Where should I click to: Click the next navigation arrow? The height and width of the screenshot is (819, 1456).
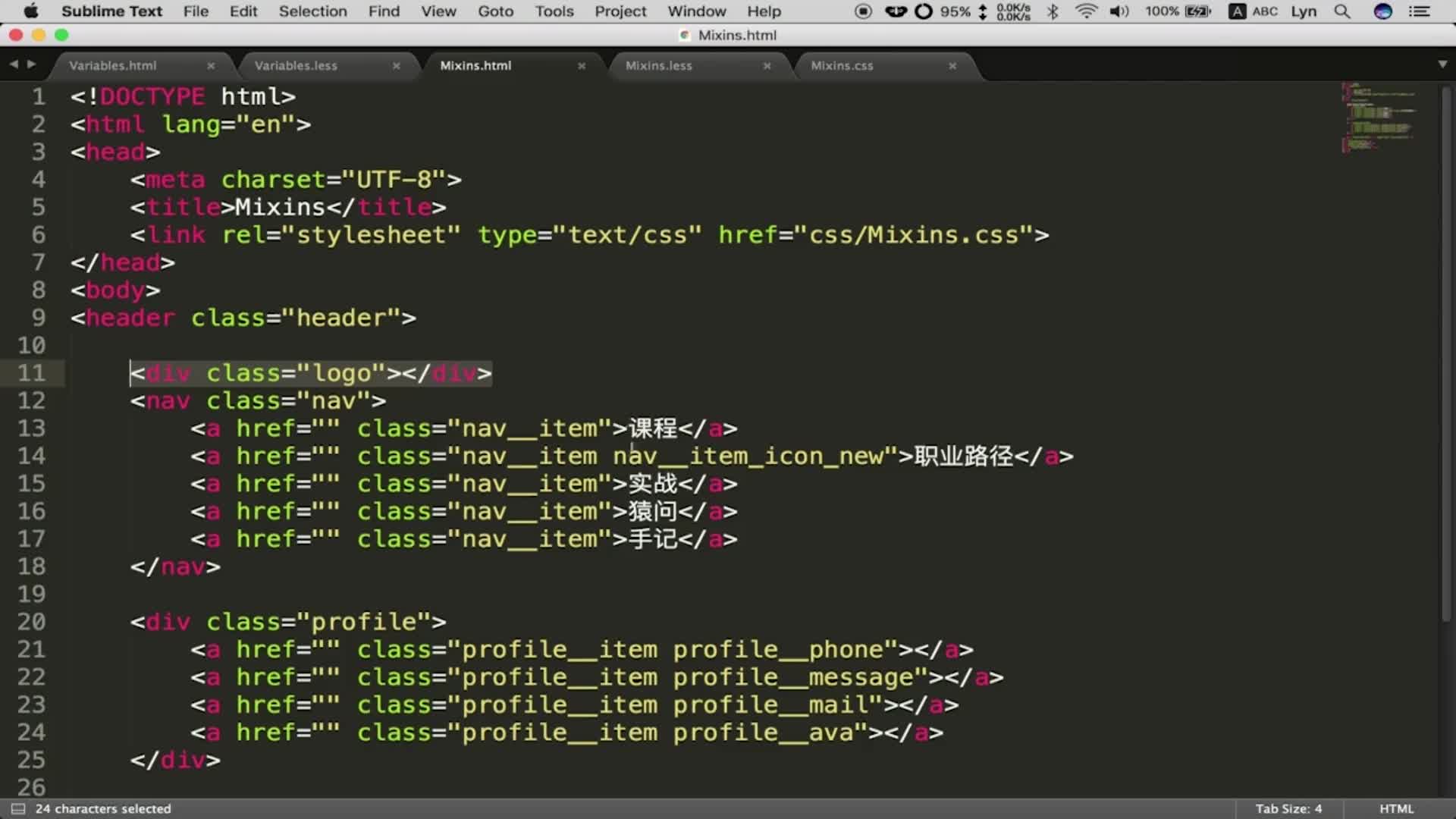(x=29, y=64)
